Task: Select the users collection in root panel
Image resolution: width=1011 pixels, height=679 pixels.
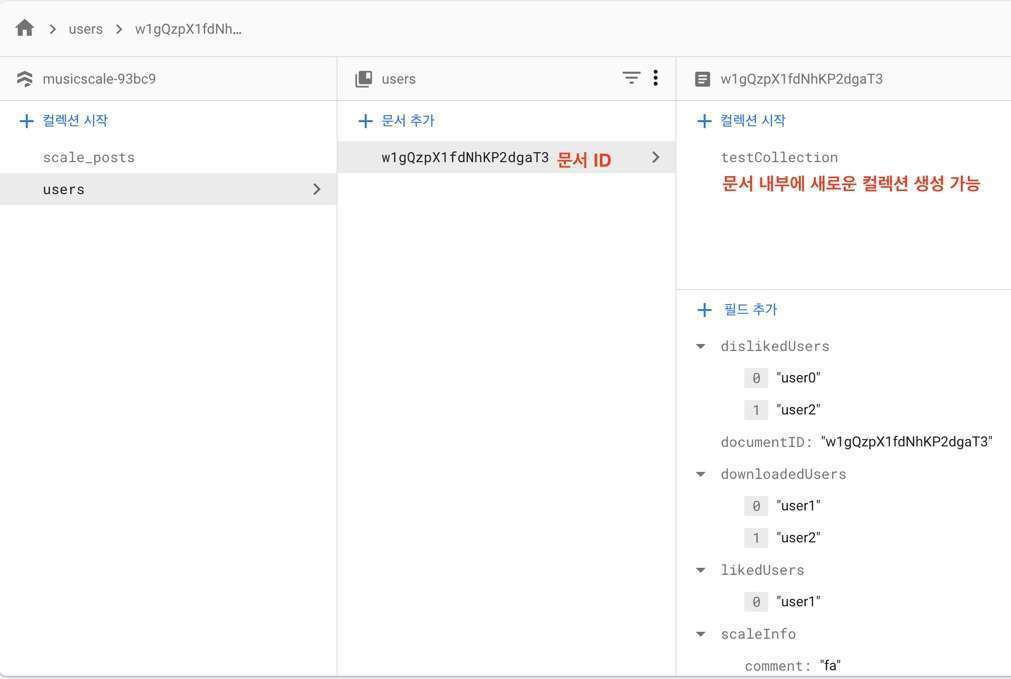Action: 64,189
